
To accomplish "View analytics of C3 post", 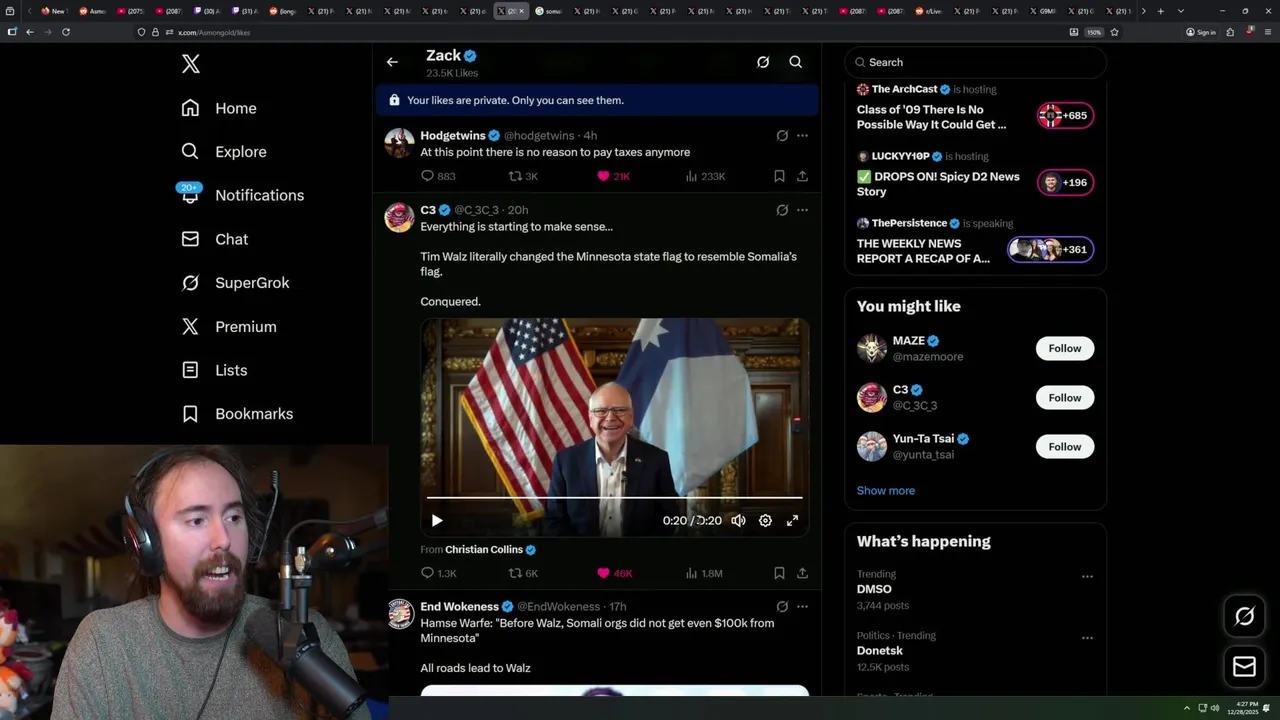I will coord(704,573).
